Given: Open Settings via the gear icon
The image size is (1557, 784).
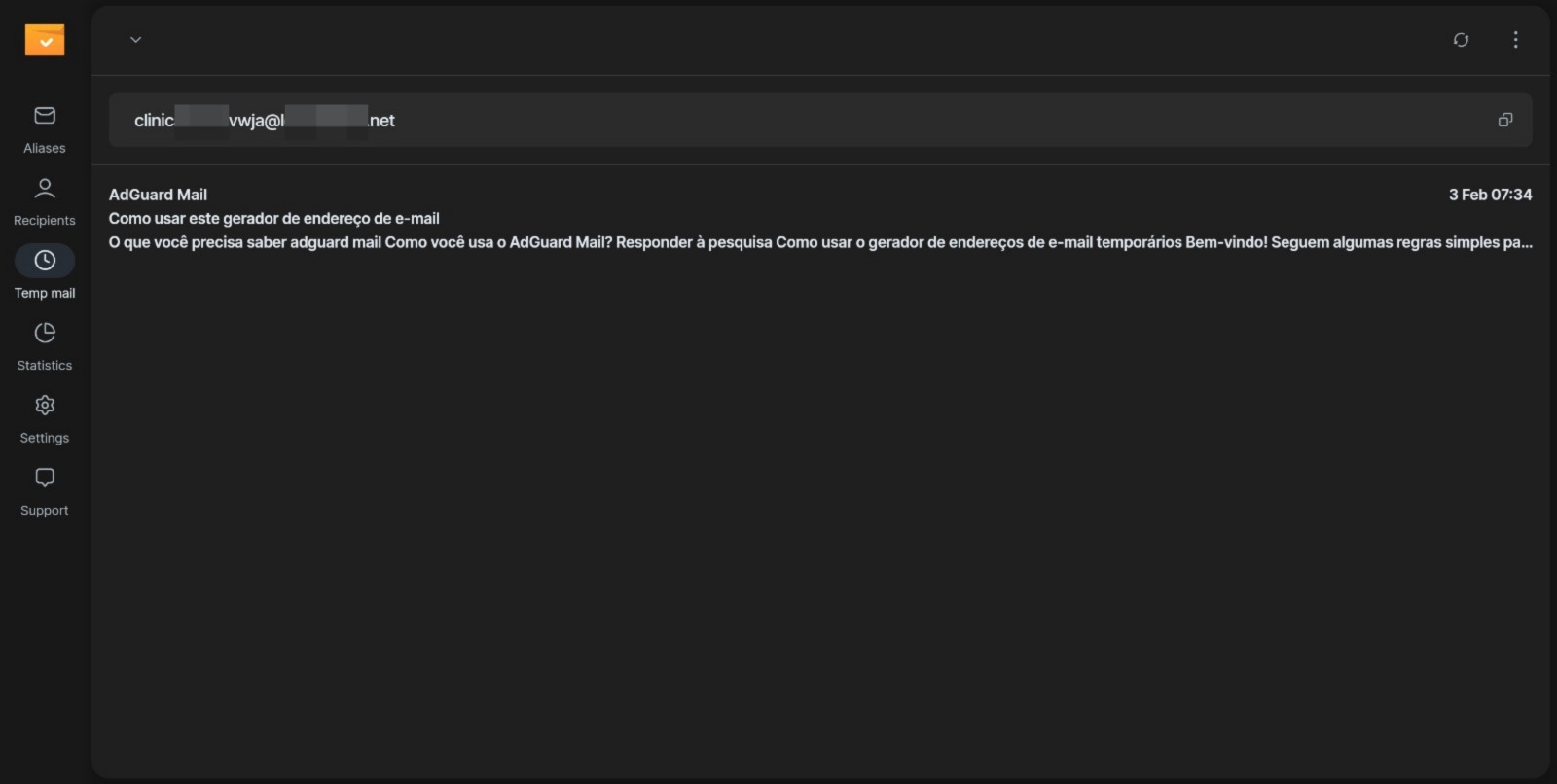Looking at the screenshot, I should pos(45,405).
